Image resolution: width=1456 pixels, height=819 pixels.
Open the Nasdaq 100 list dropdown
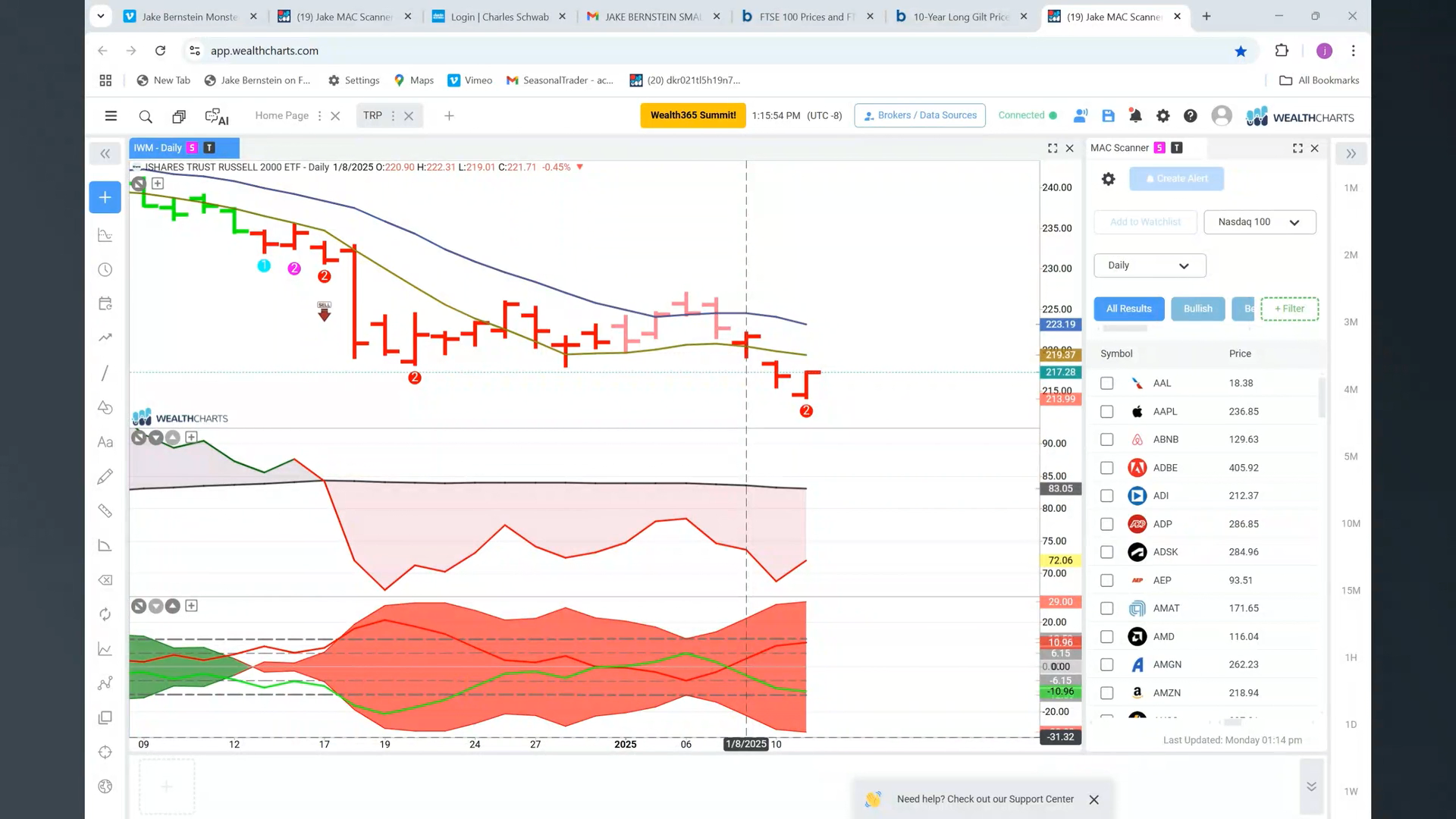tap(1260, 222)
